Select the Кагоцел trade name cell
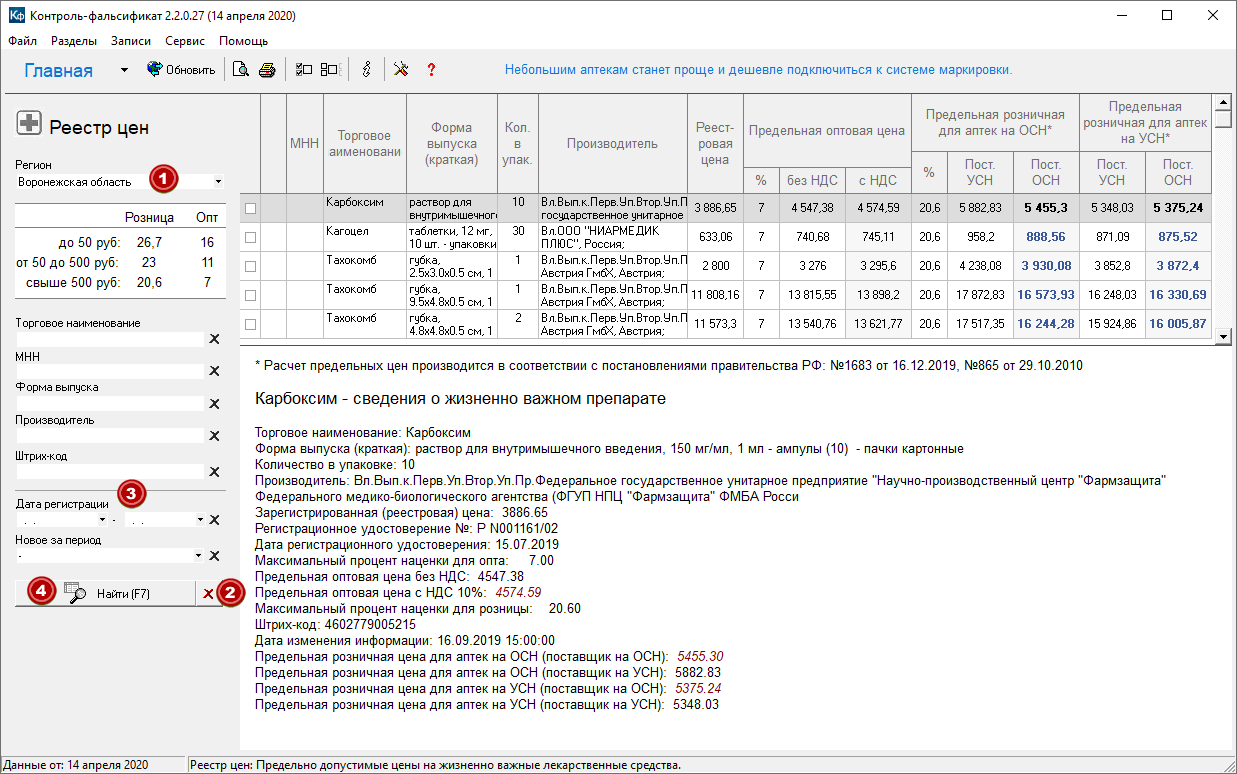Viewport: 1237px width, 774px height. (364, 237)
